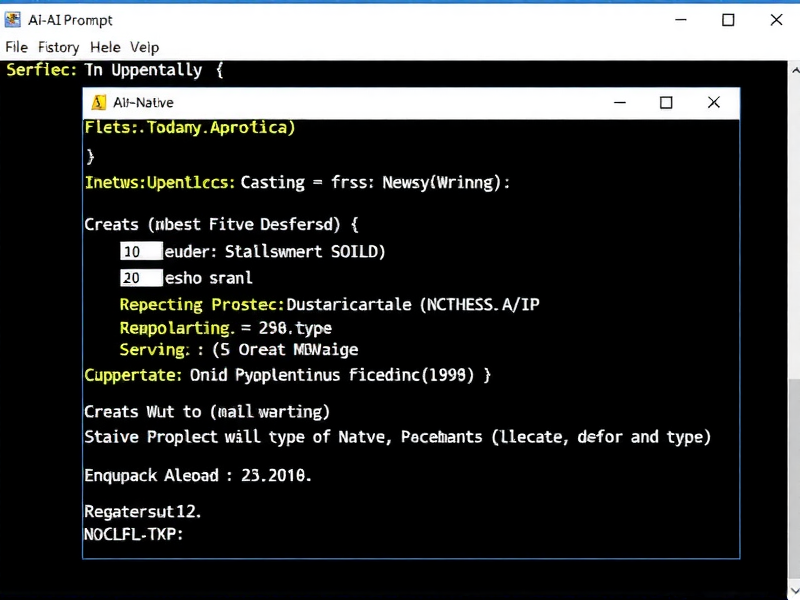Maximize the Ai-AI Prompt main window
The height and width of the screenshot is (600, 800).
click(728, 20)
